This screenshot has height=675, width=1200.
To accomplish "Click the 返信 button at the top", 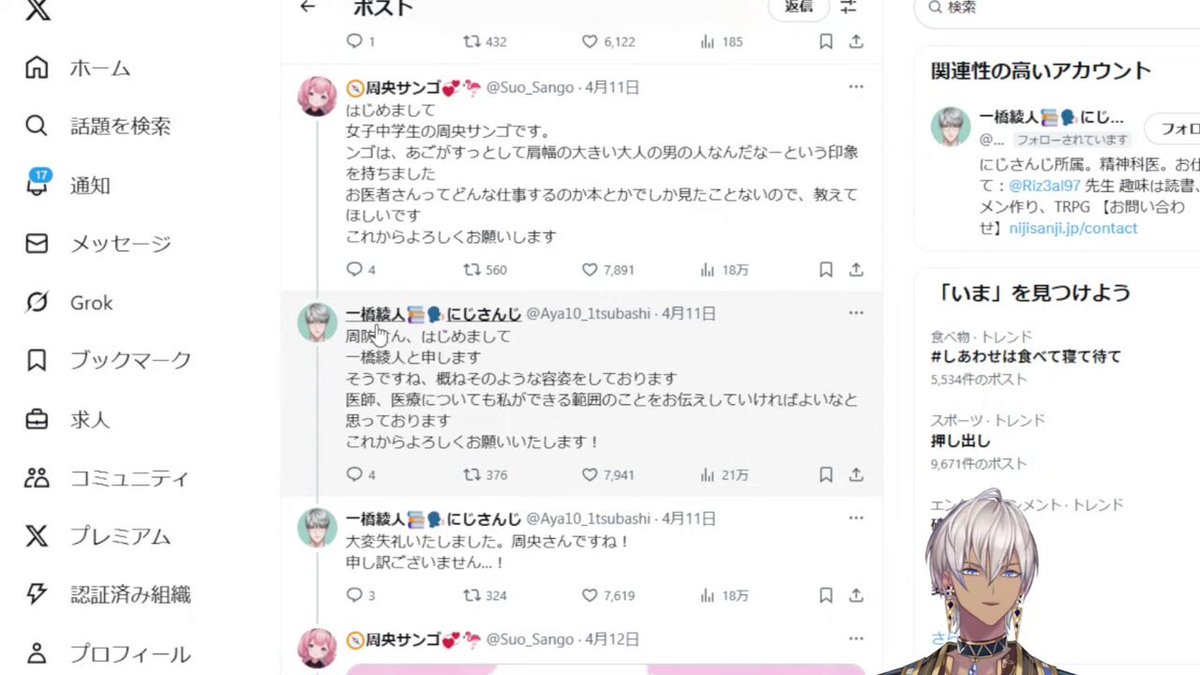I will [x=799, y=6].
